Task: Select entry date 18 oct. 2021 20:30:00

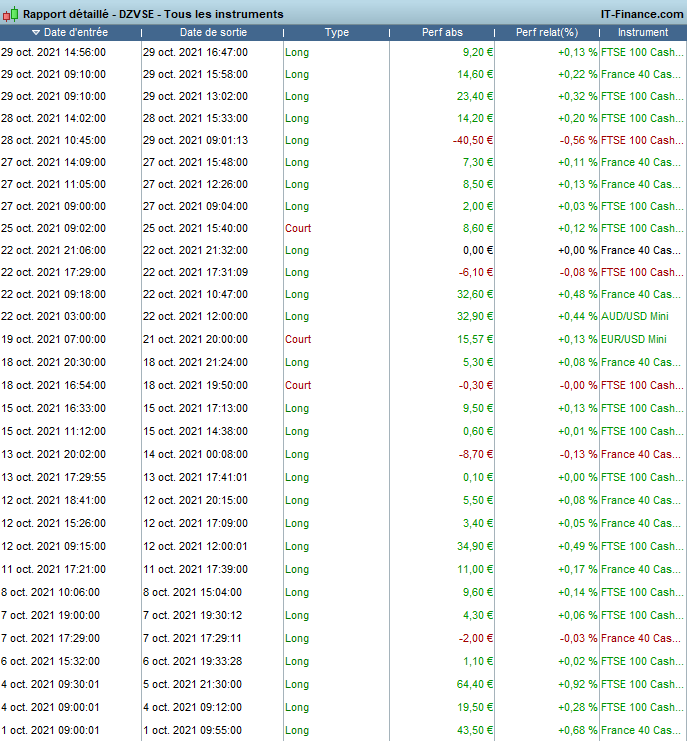Action: pyautogui.click(x=53, y=362)
